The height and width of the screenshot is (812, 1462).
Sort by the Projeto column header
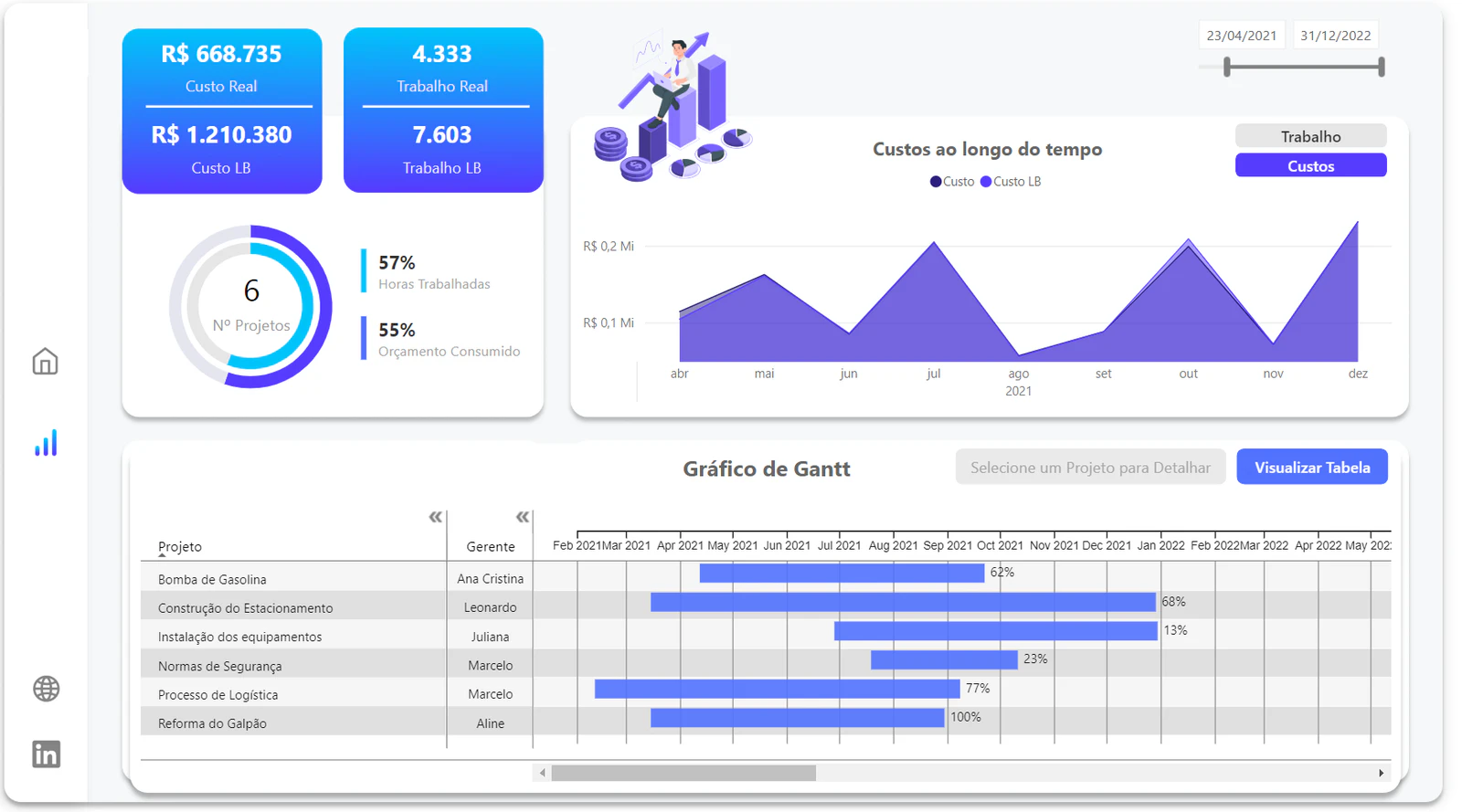click(180, 546)
